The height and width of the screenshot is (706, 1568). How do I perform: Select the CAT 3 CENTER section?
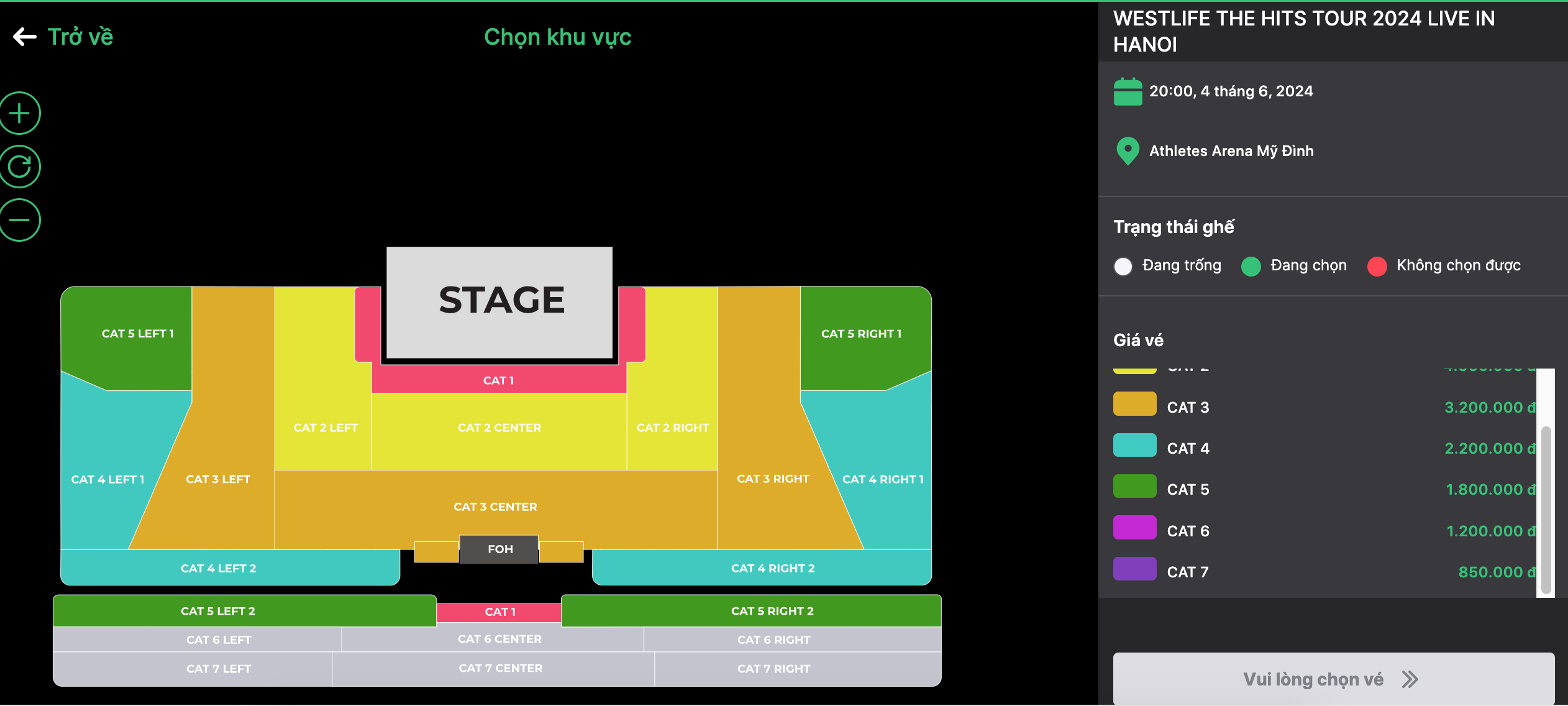495,507
